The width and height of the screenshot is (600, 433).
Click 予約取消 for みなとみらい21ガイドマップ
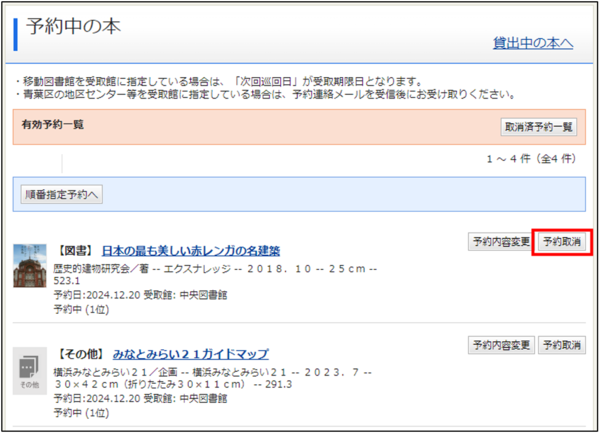pos(562,345)
